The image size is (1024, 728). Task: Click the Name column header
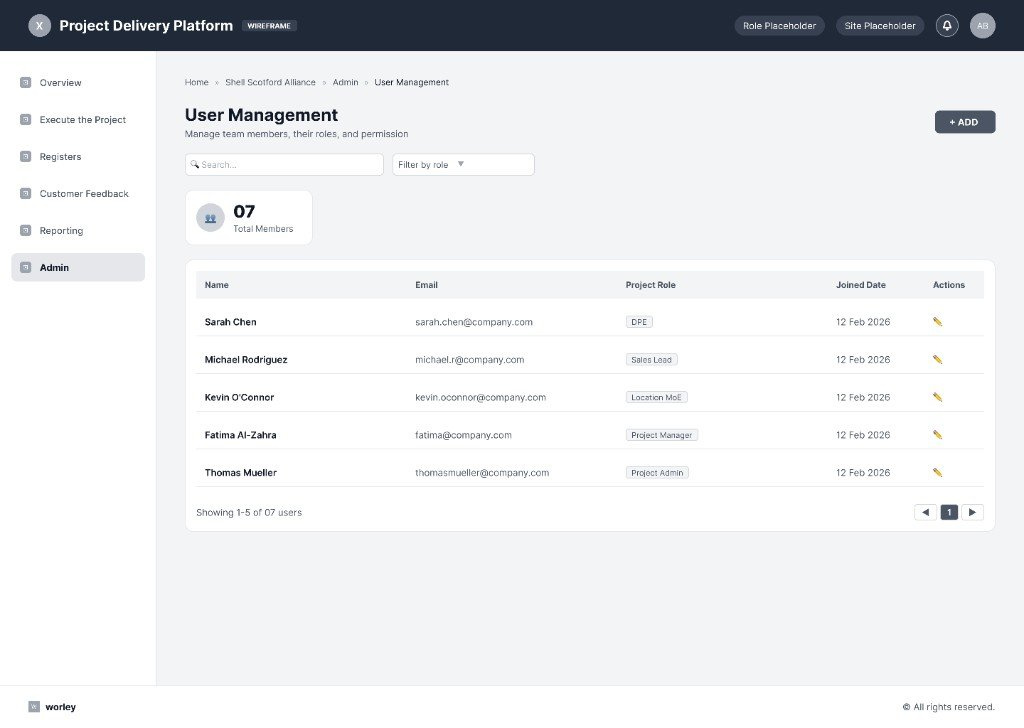pyautogui.click(x=217, y=285)
